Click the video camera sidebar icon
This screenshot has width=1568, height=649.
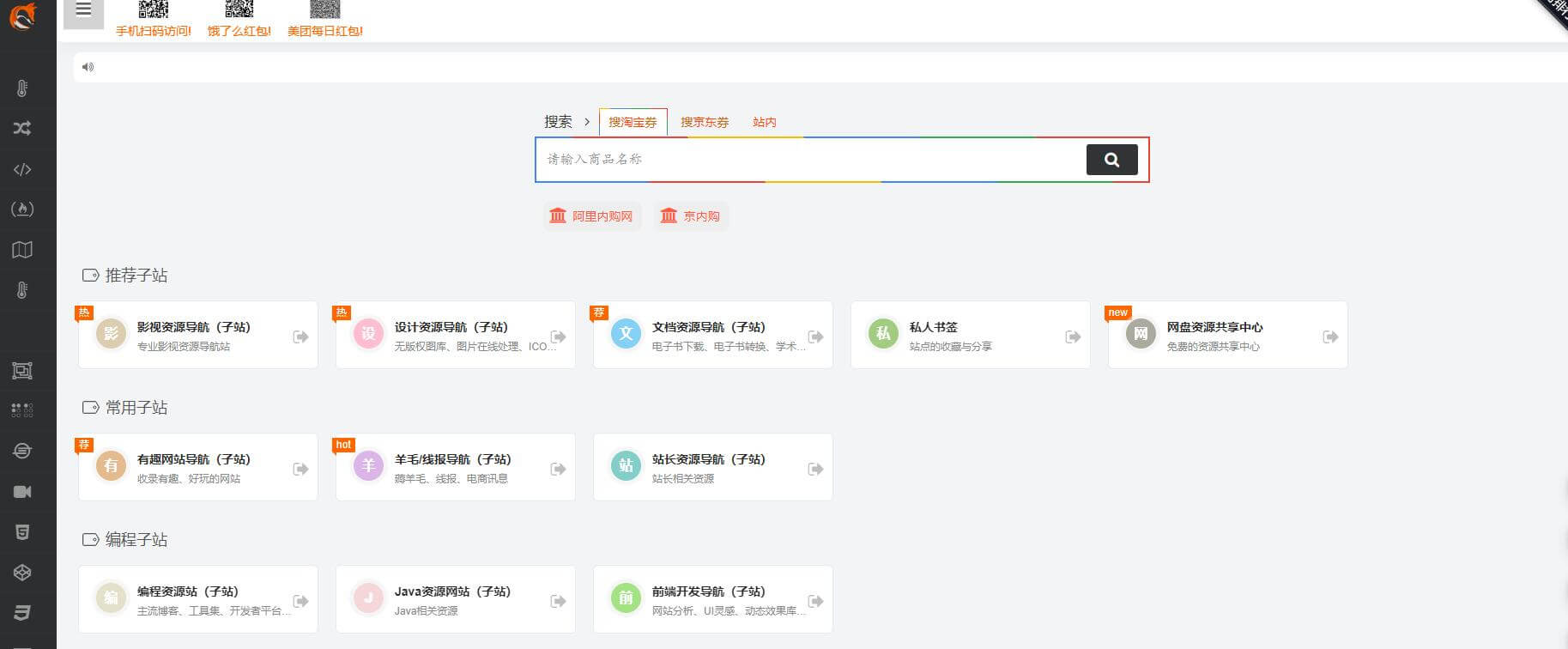click(22, 492)
